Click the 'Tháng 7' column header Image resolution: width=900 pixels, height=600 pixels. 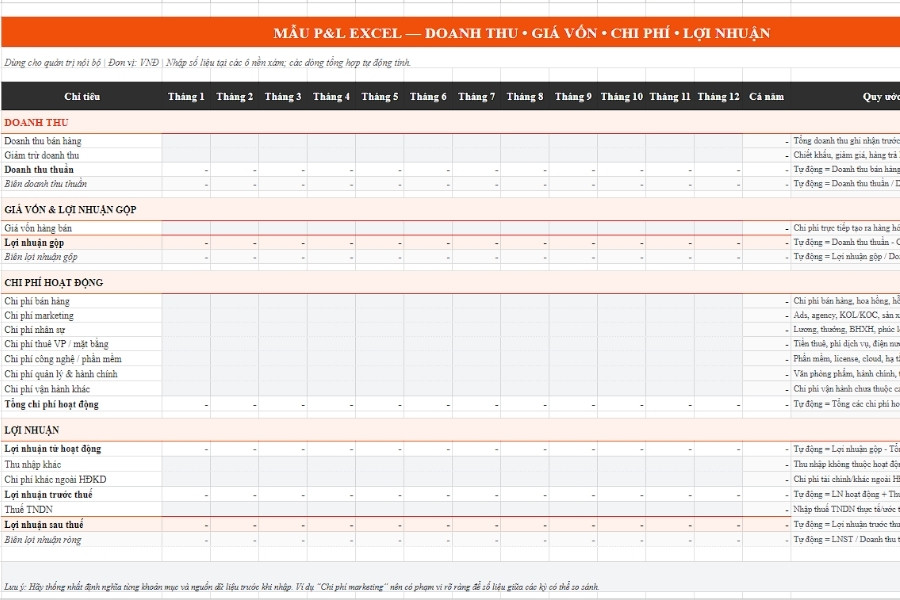476,96
